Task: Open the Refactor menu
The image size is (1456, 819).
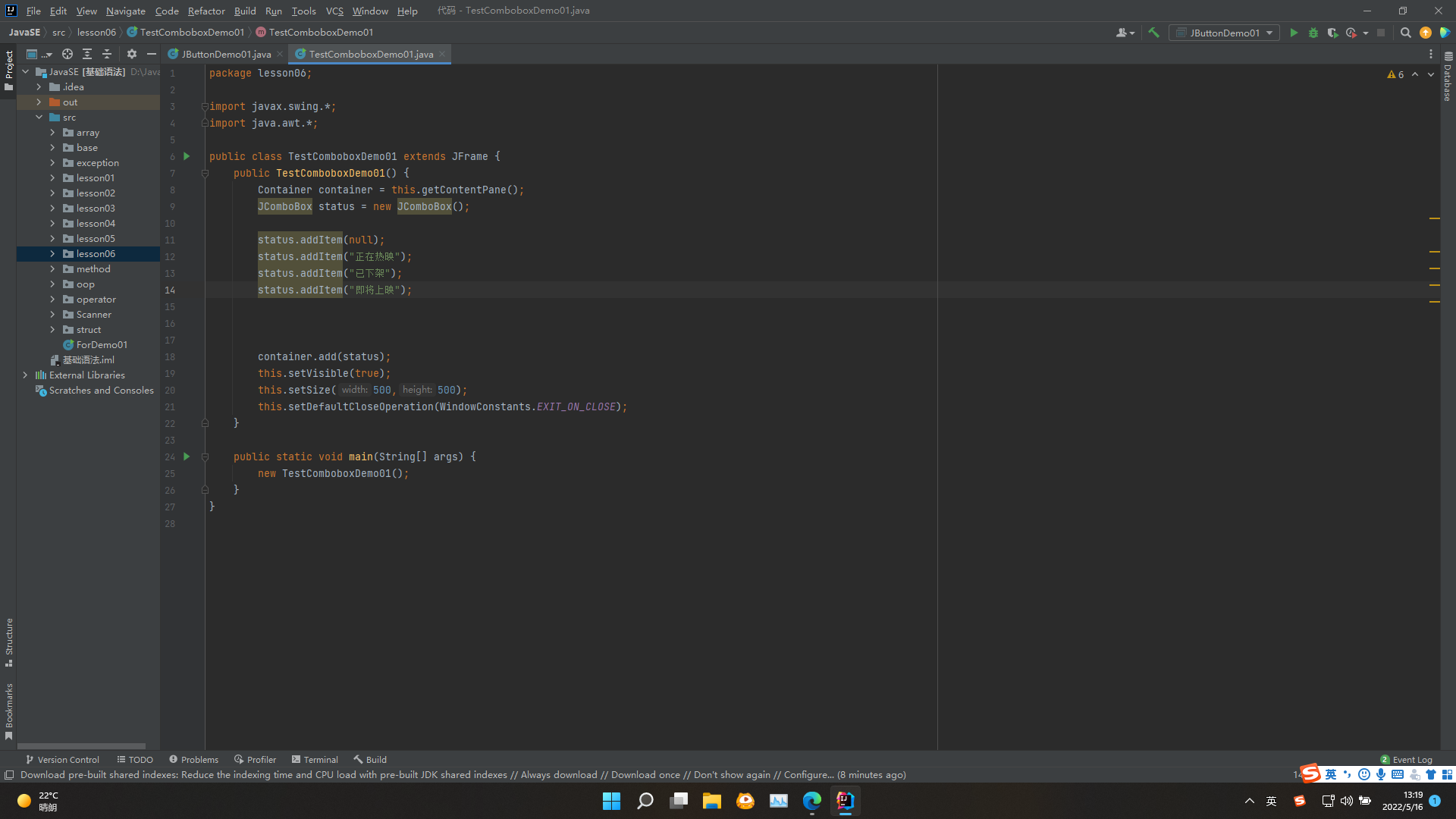Action: click(206, 11)
